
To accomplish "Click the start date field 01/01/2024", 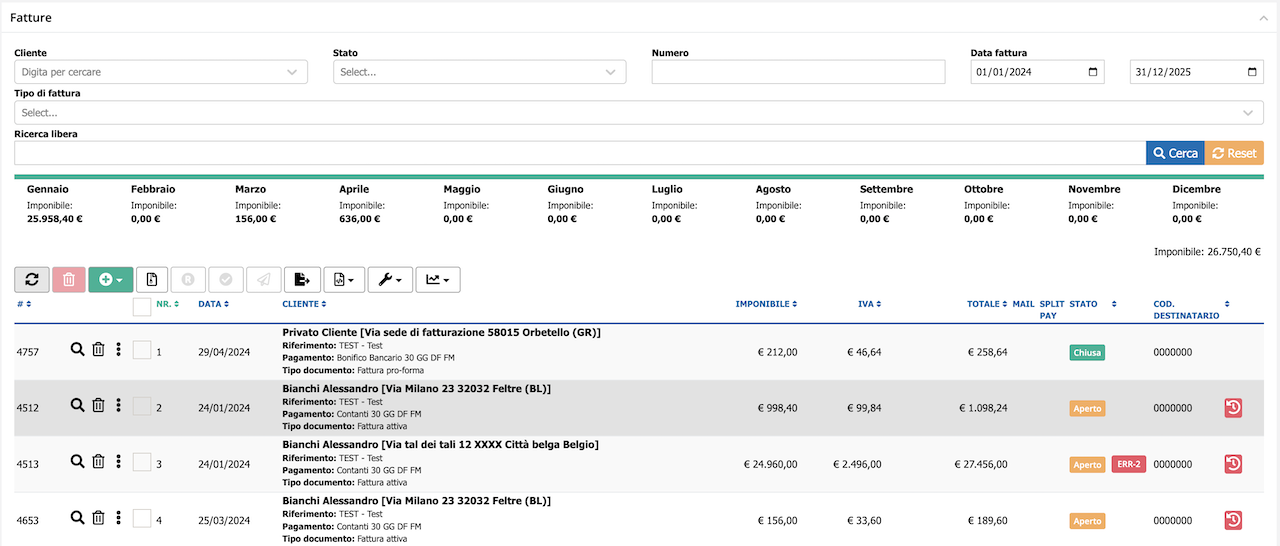I will tap(1037, 72).
